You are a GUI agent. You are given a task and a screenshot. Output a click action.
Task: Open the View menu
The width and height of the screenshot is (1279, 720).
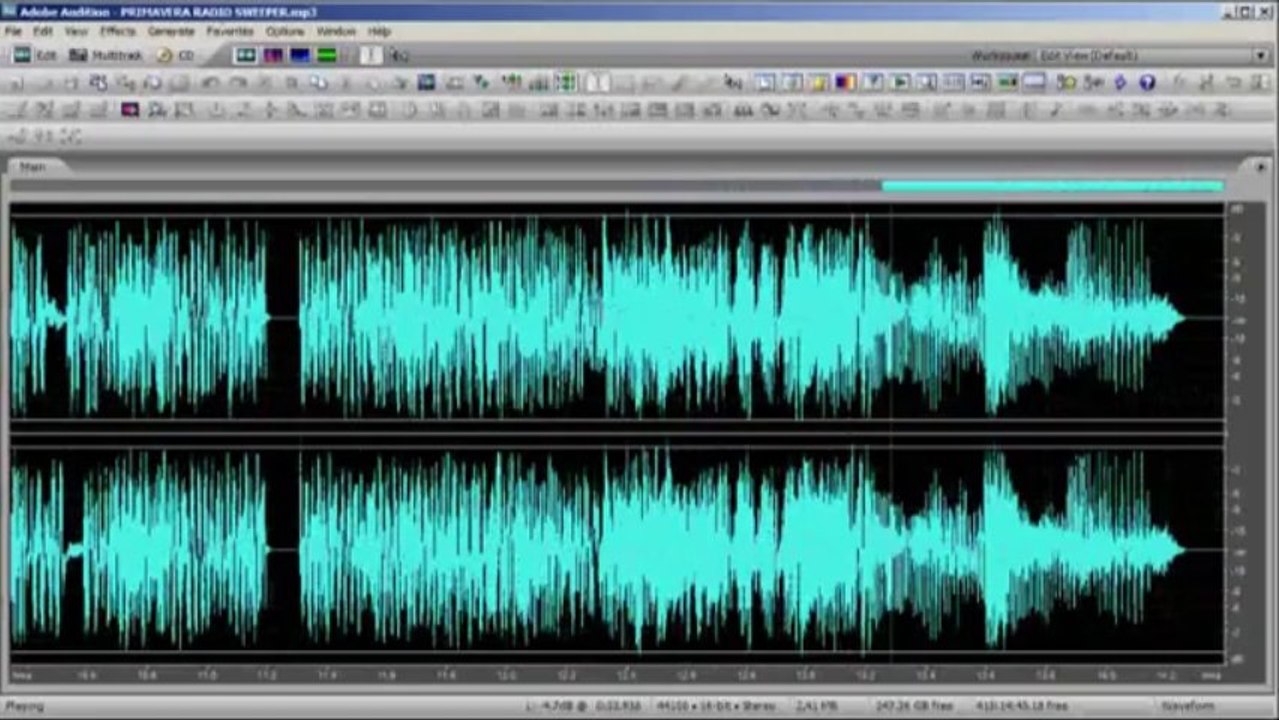pyautogui.click(x=76, y=32)
